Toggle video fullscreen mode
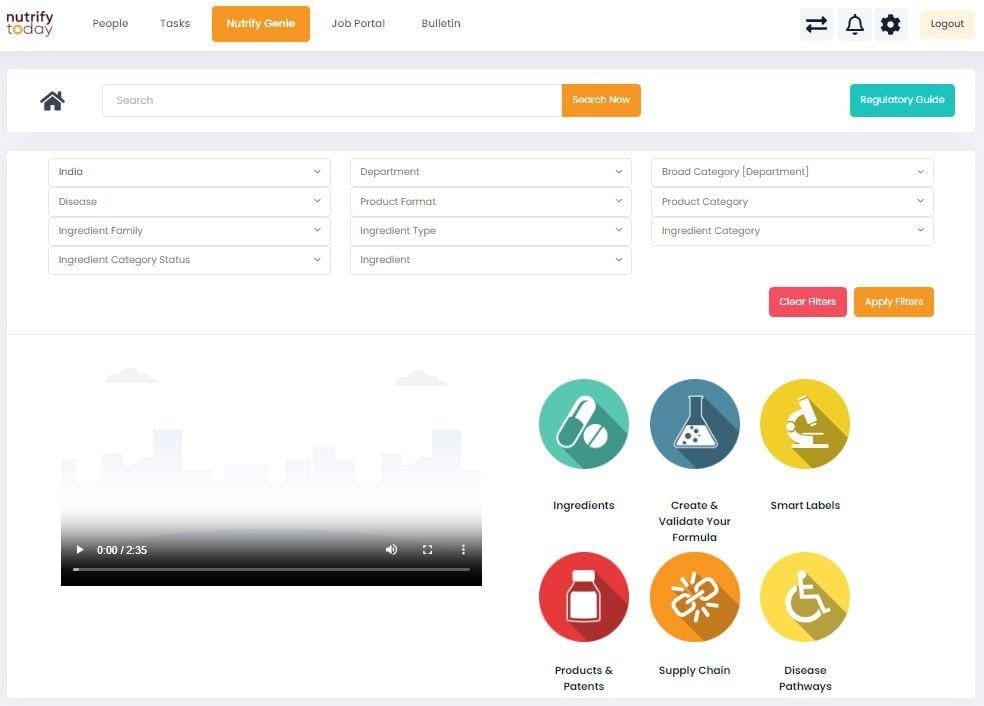 pos(427,550)
